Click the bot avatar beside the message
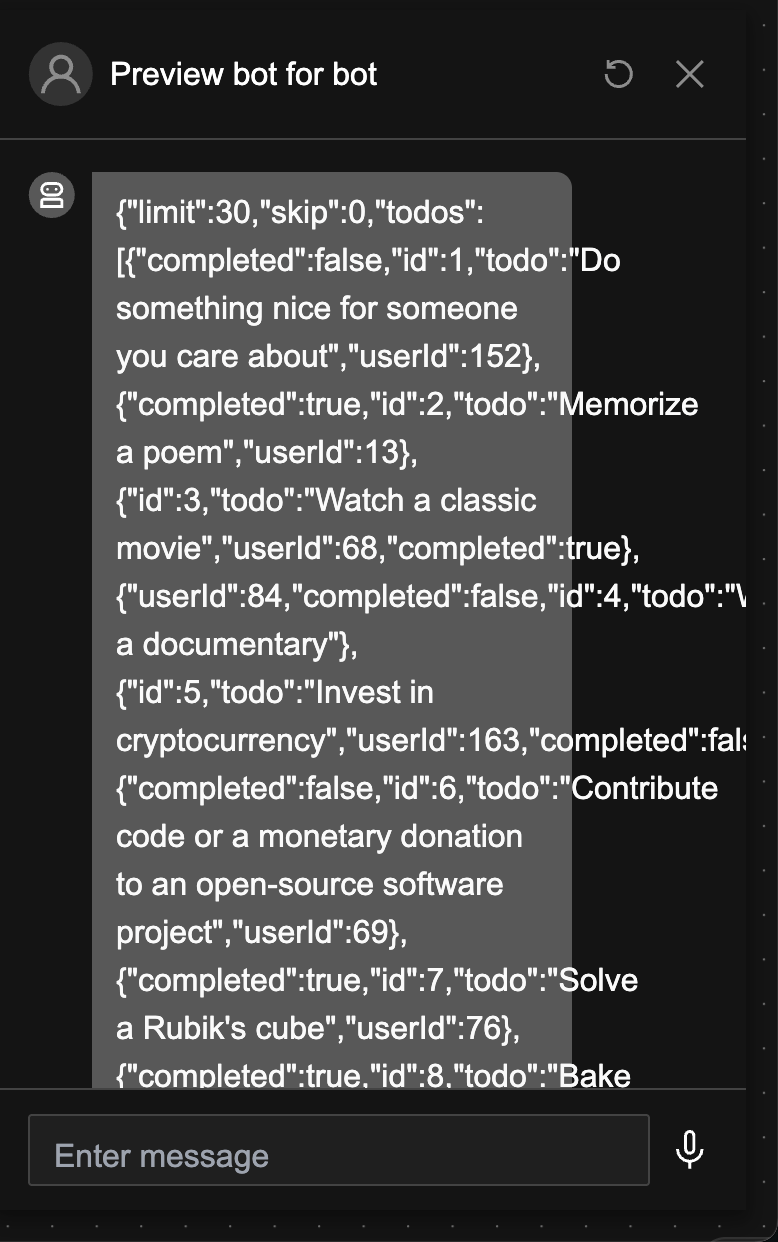778x1242 pixels. tap(51, 195)
